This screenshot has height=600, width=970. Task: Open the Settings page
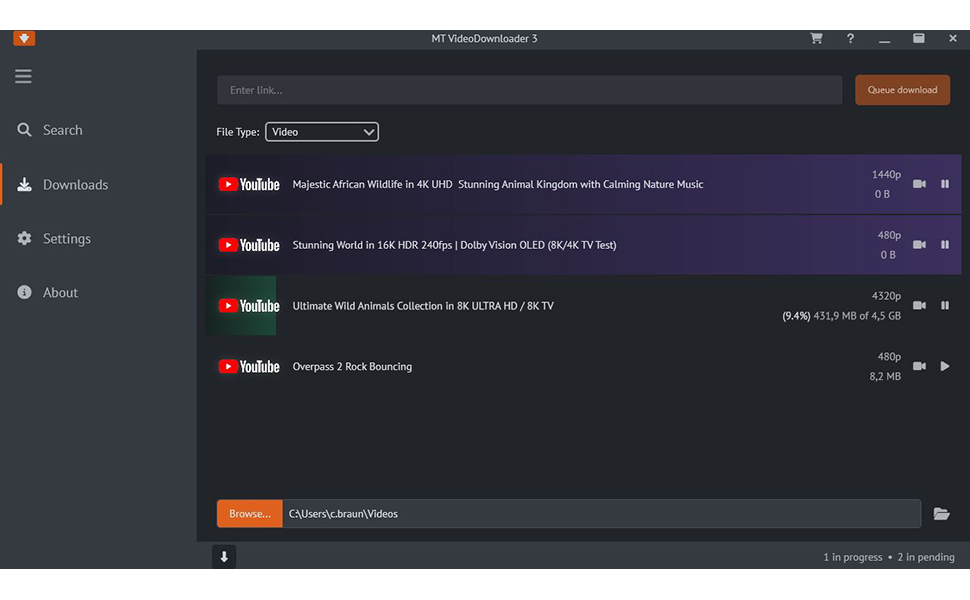(67, 238)
